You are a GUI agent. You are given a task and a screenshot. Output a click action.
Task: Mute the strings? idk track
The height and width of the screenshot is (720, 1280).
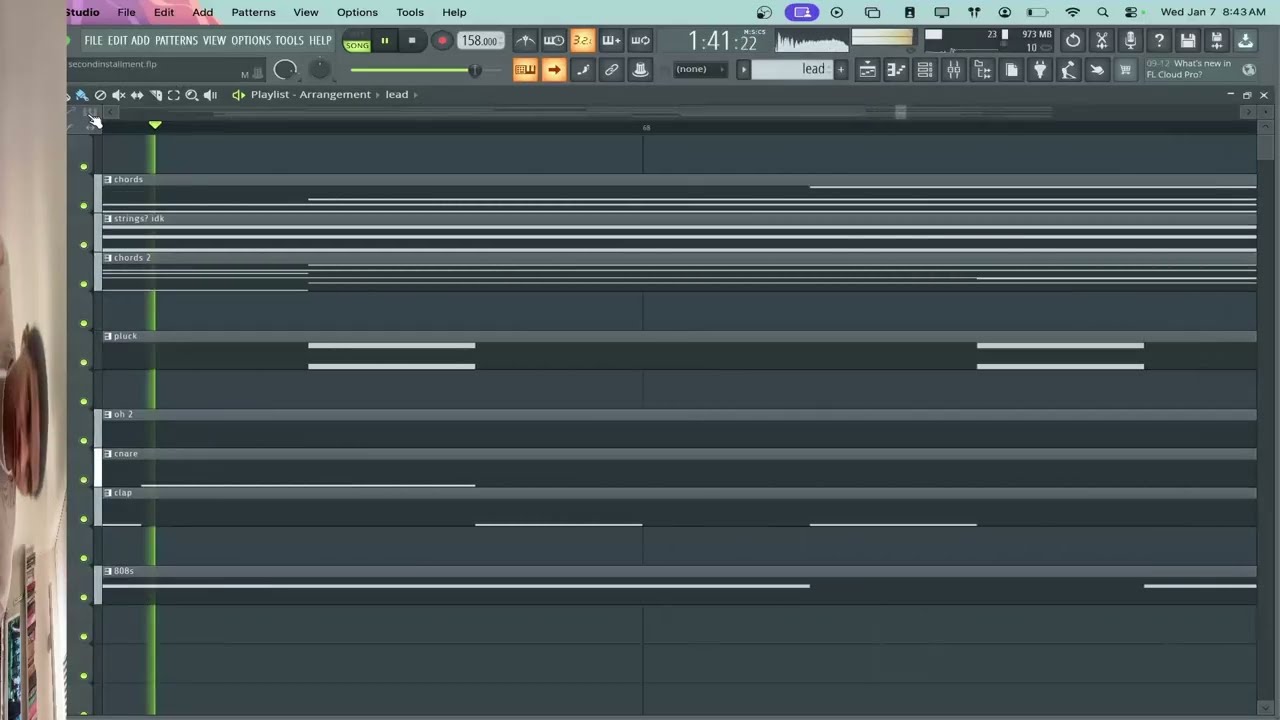coord(84,245)
